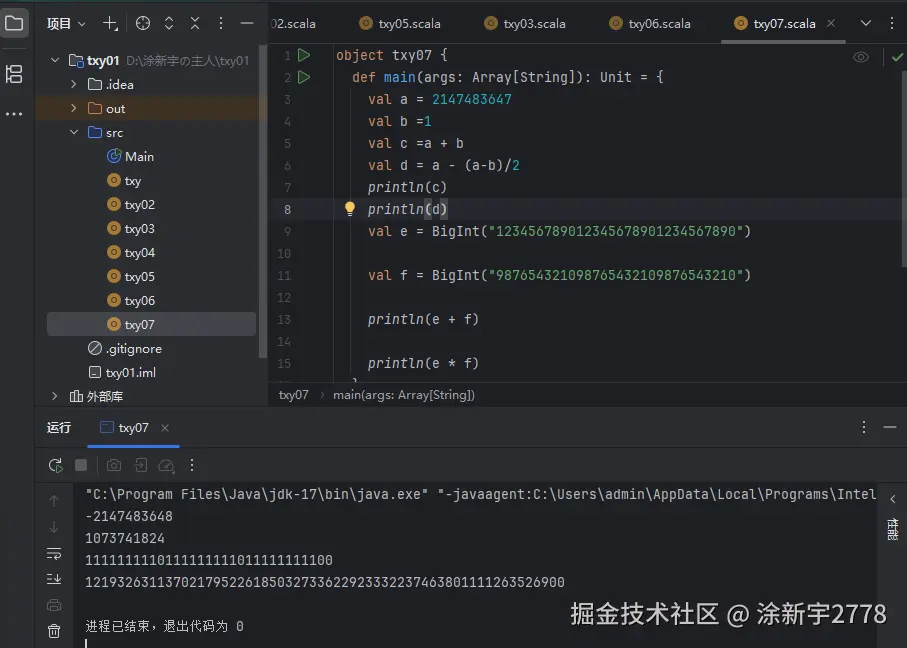Select txy05 in project tree
The image size is (907, 648).
point(131,277)
